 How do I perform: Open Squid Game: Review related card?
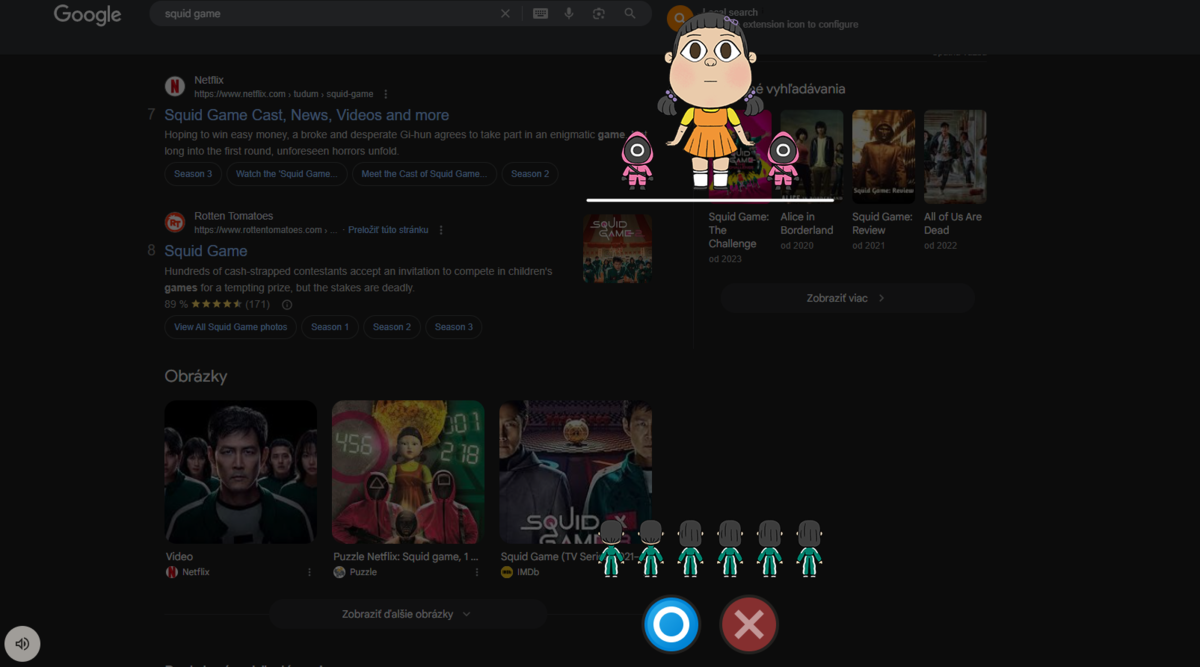(x=883, y=180)
